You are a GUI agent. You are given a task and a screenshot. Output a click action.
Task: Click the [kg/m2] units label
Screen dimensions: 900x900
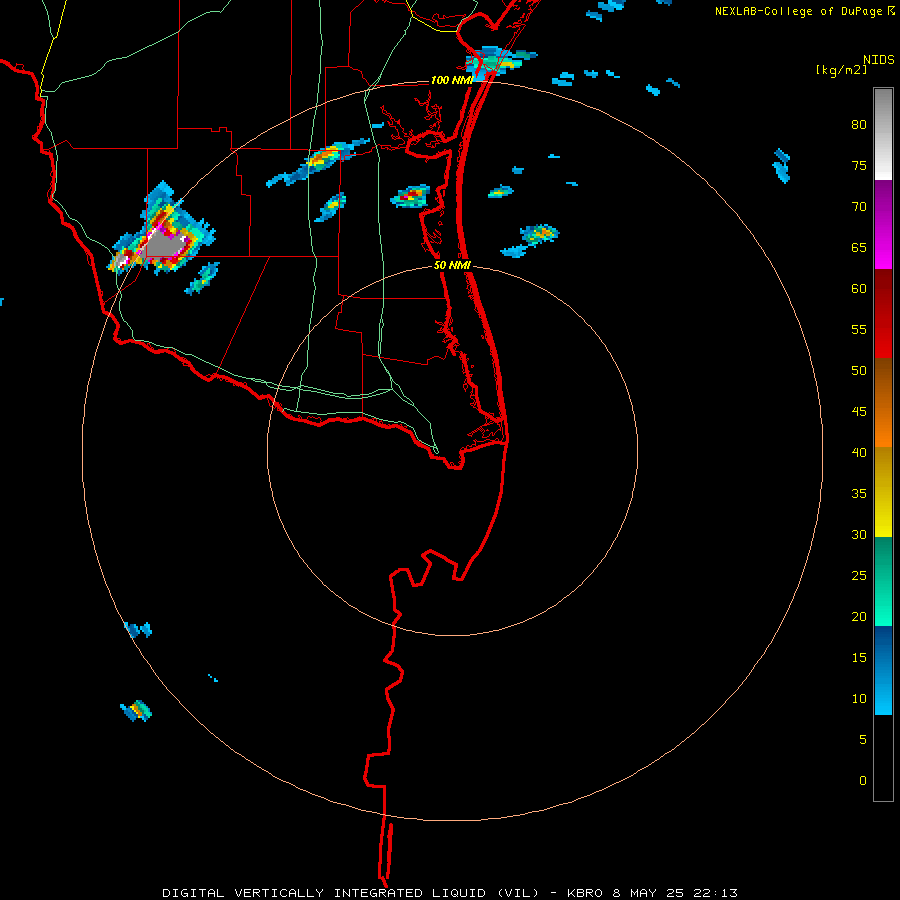point(841,70)
